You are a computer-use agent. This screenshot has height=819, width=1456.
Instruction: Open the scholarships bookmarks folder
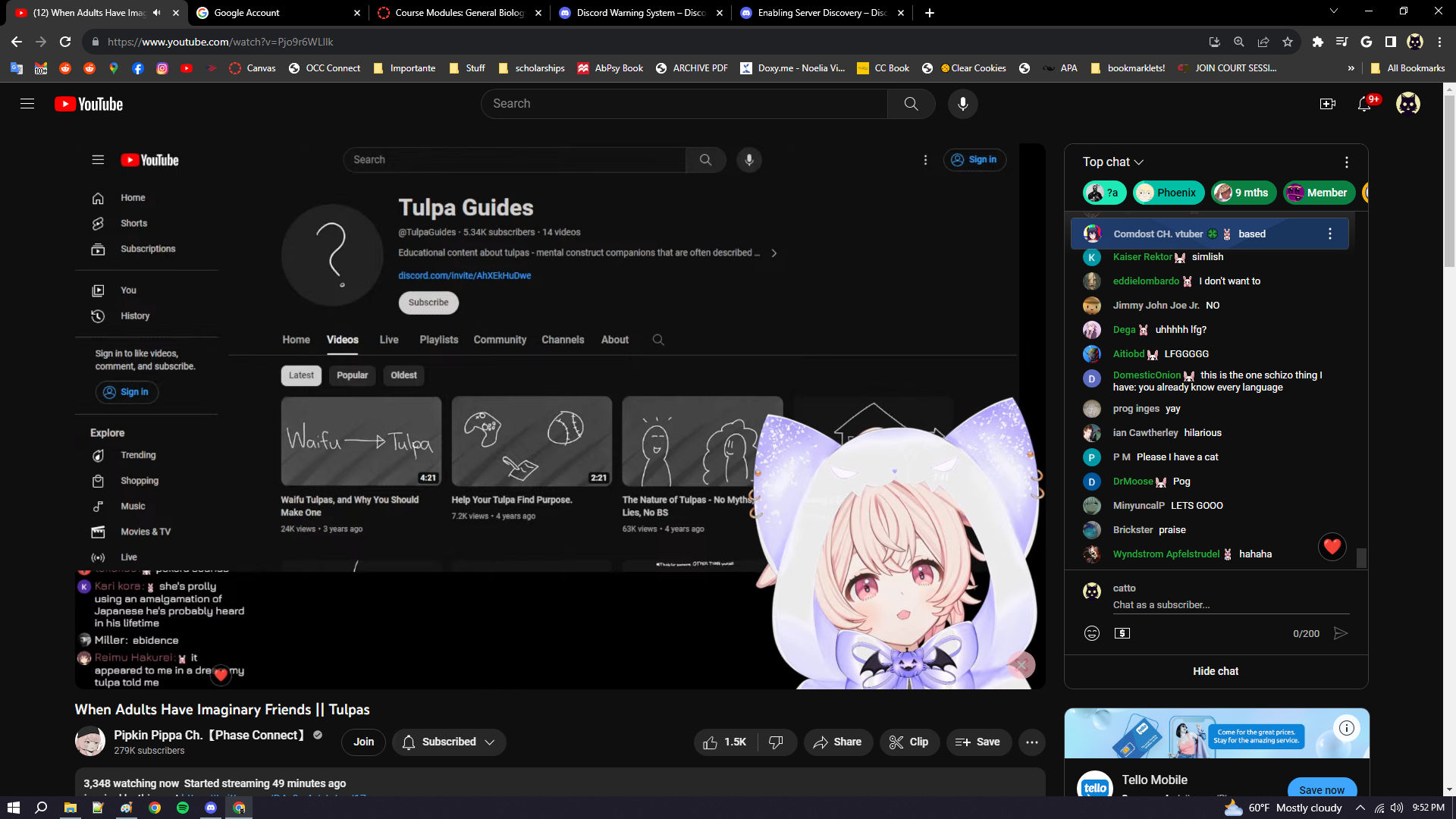532,68
